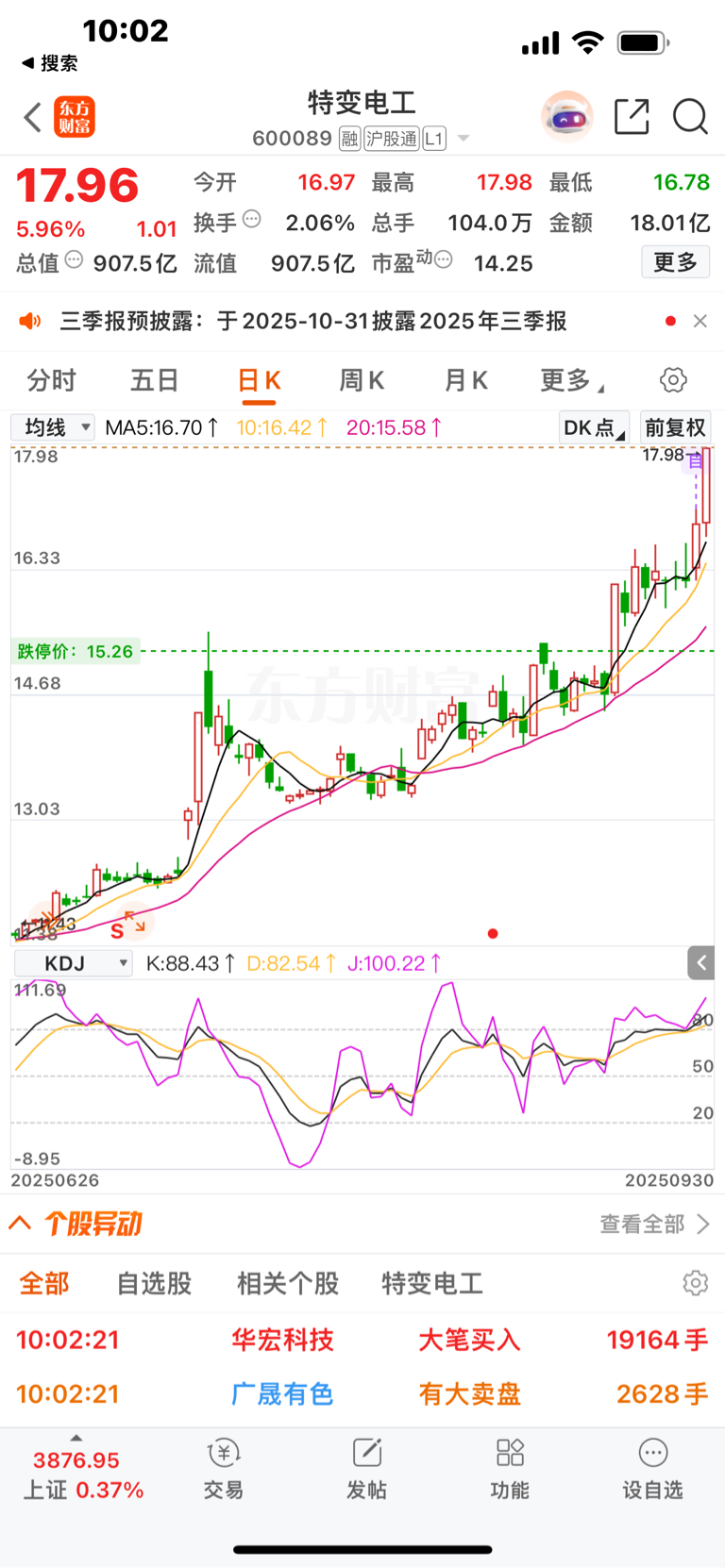Select the 日K chart tab
725x1568 pixels.
click(259, 380)
